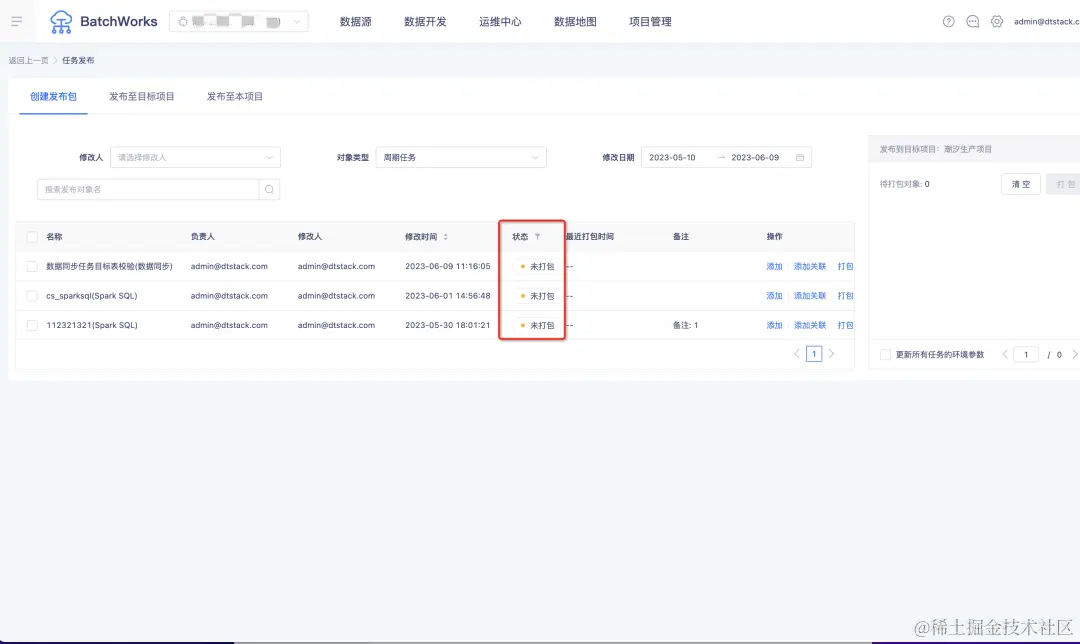Go to next page arrow in table
The image size is (1080, 644).
[831, 353]
